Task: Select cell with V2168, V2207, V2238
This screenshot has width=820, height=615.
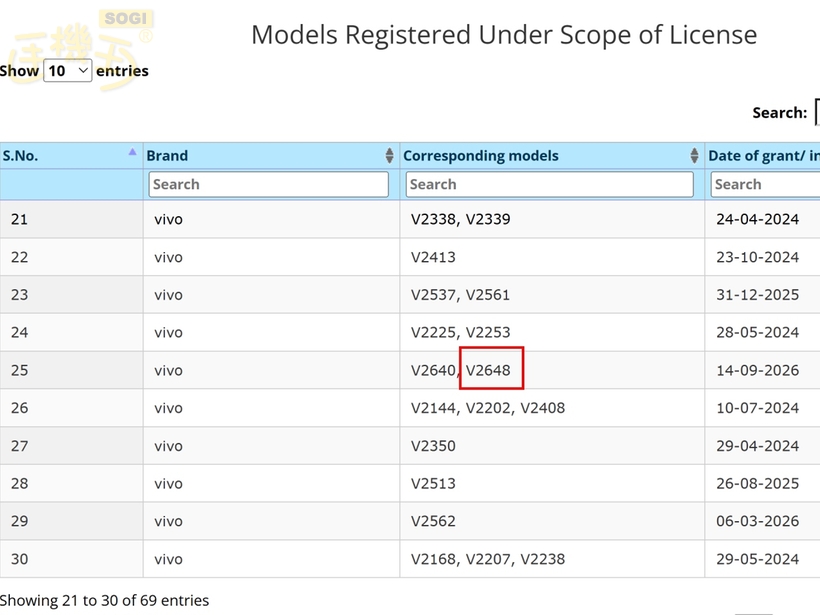Action: point(552,559)
